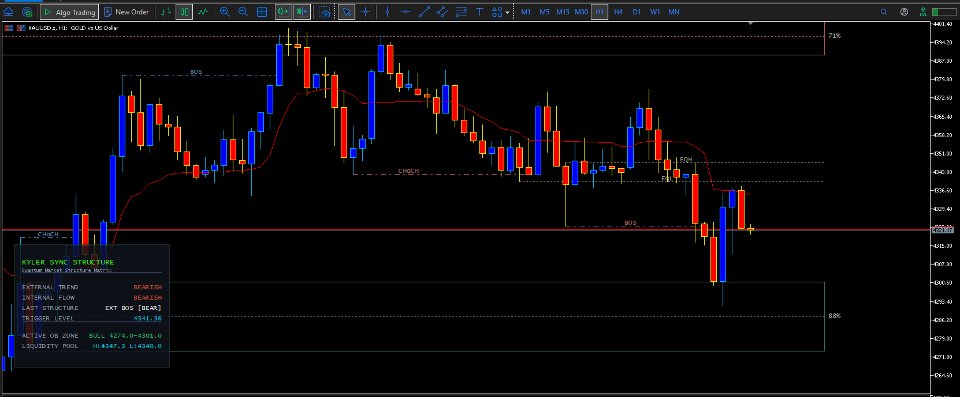The height and width of the screenshot is (397, 960).
Task: Click the top BOS structure label
Action: tap(196, 72)
